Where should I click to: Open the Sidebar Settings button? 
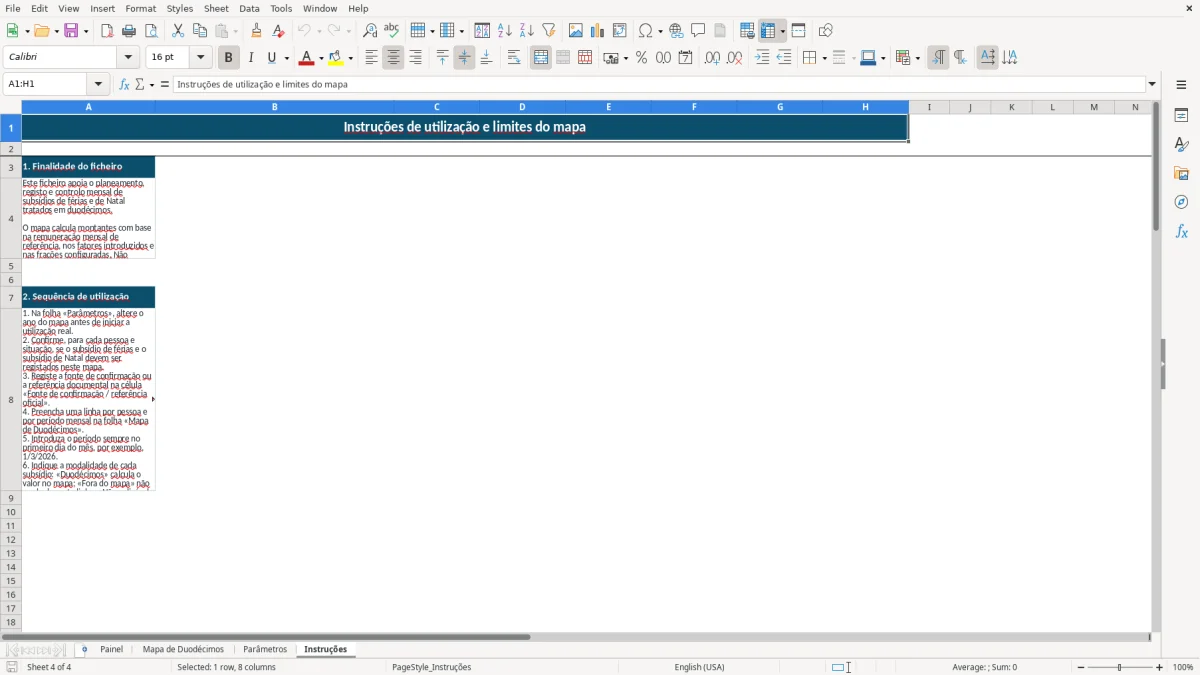click(x=1181, y=85)
